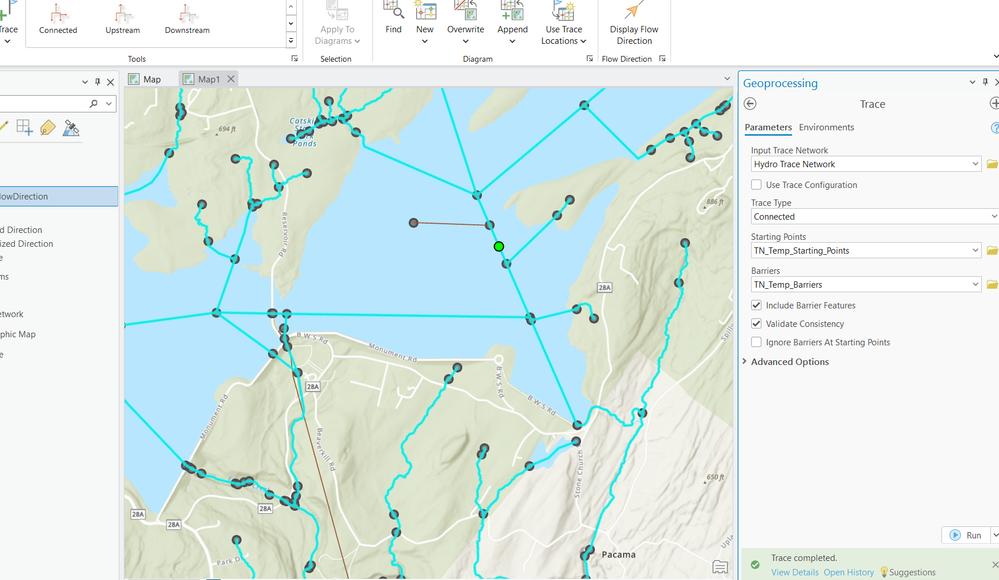
Task: Browse folder for Barriers layer
Action: [x=992, y=285]
